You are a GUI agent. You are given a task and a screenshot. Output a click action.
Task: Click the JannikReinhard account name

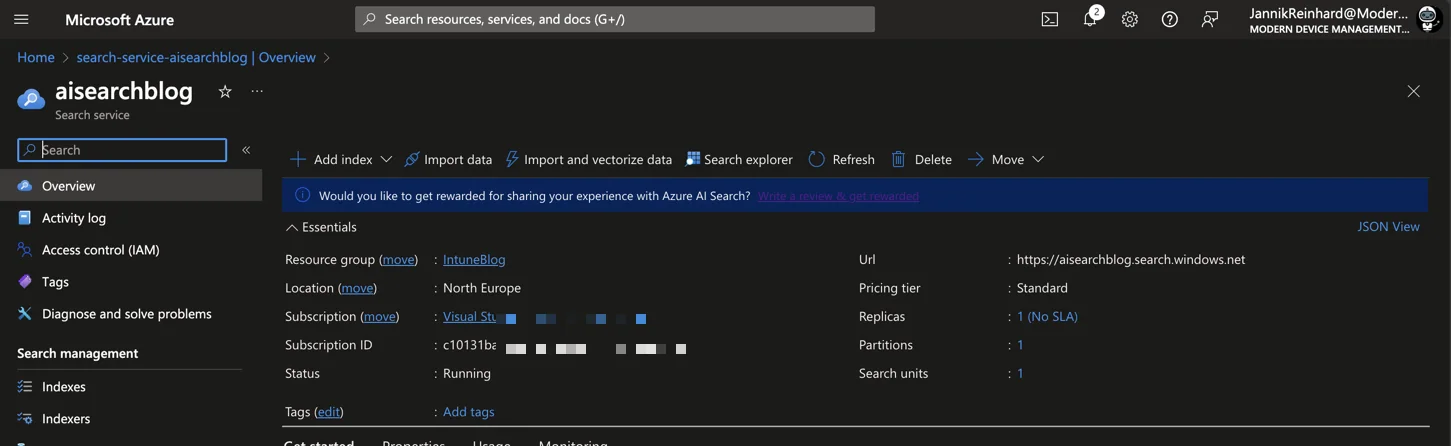tap(1328, 13)
